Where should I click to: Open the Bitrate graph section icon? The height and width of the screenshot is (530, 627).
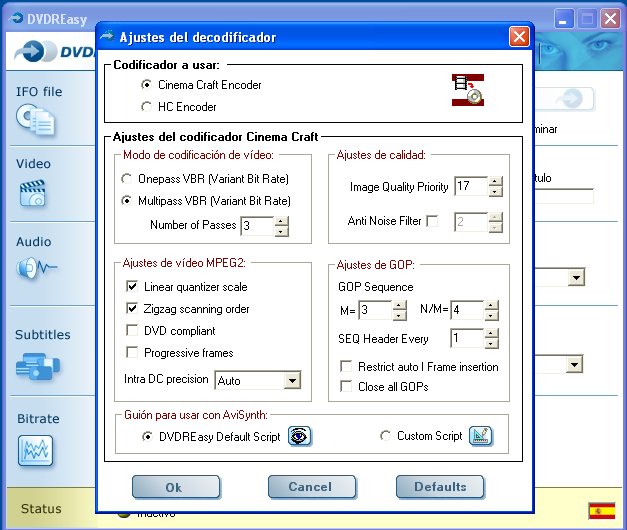35,450
